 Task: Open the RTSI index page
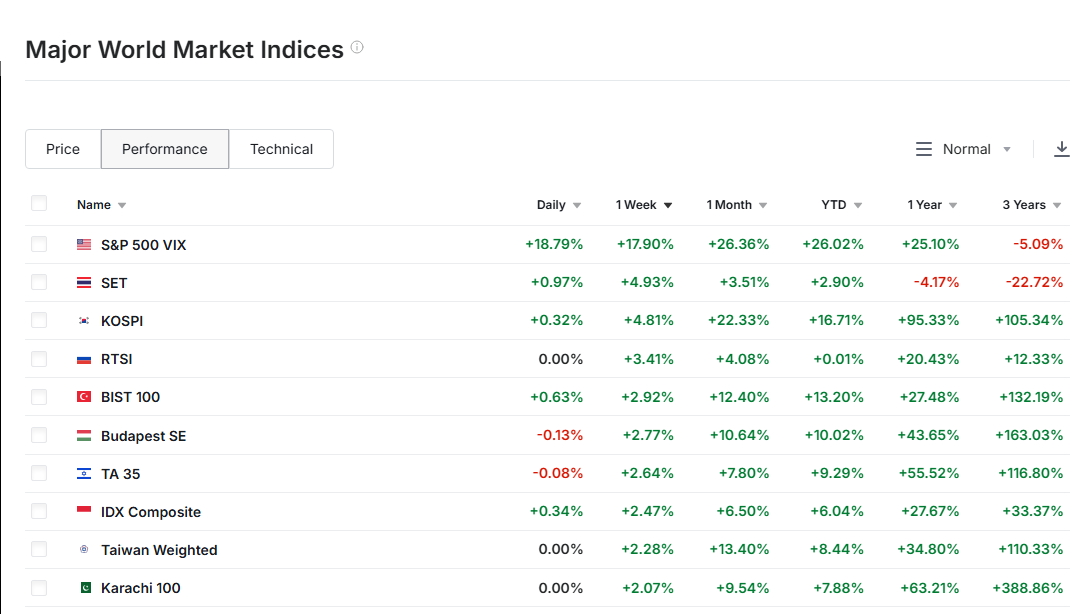[x=116, y=359]
